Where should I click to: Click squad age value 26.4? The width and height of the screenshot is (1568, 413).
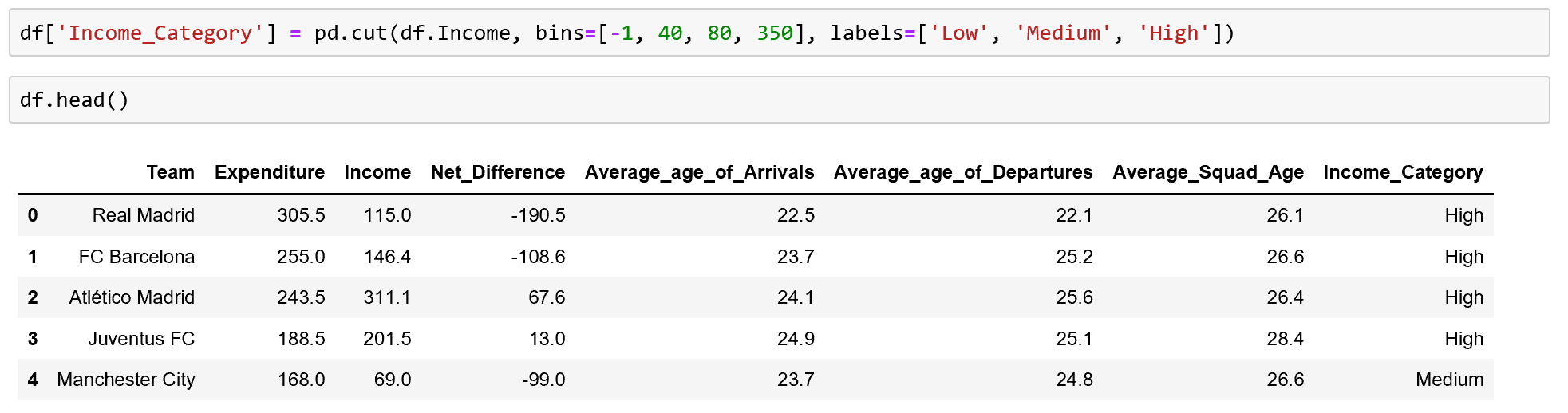coord(1285,297)
